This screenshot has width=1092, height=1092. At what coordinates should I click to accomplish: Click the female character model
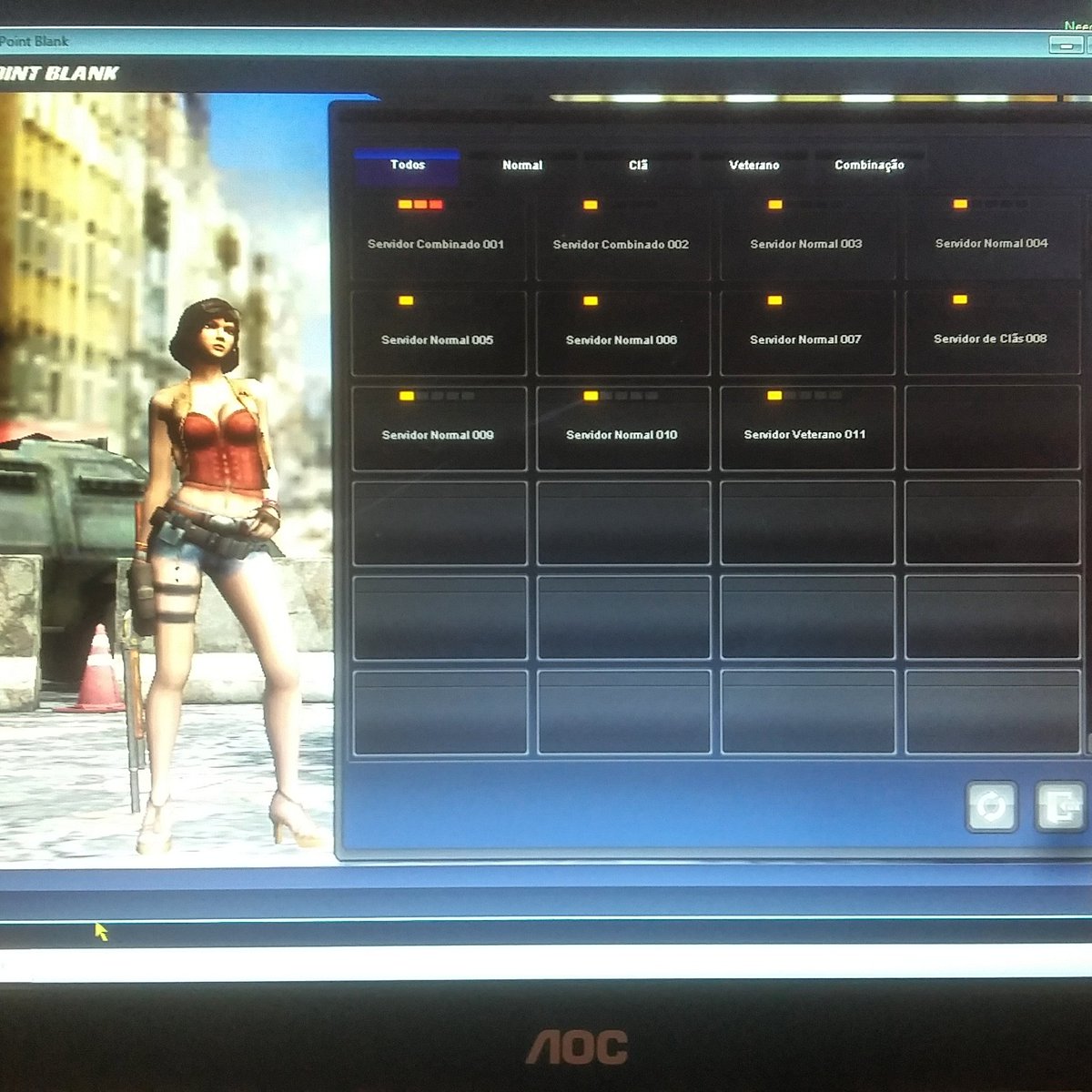coord(218,573)
